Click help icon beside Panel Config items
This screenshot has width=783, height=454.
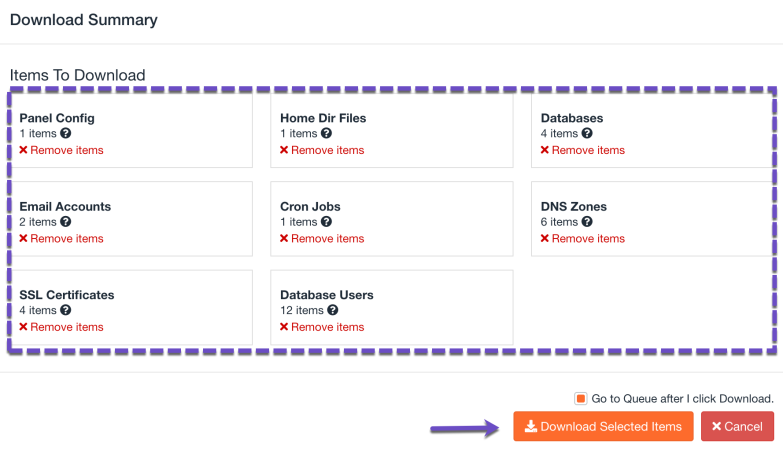pyautogui.click(x=66, y=133)
